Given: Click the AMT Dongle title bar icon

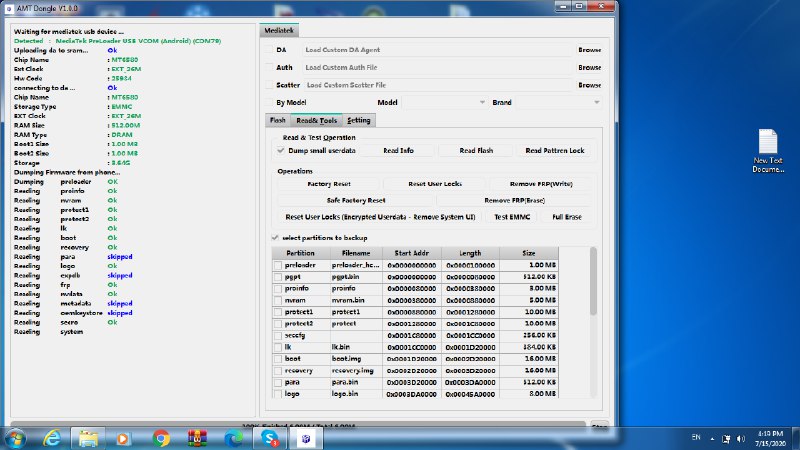Looking at the screenshot, I should pyautogui.click(x=9, y=9).
